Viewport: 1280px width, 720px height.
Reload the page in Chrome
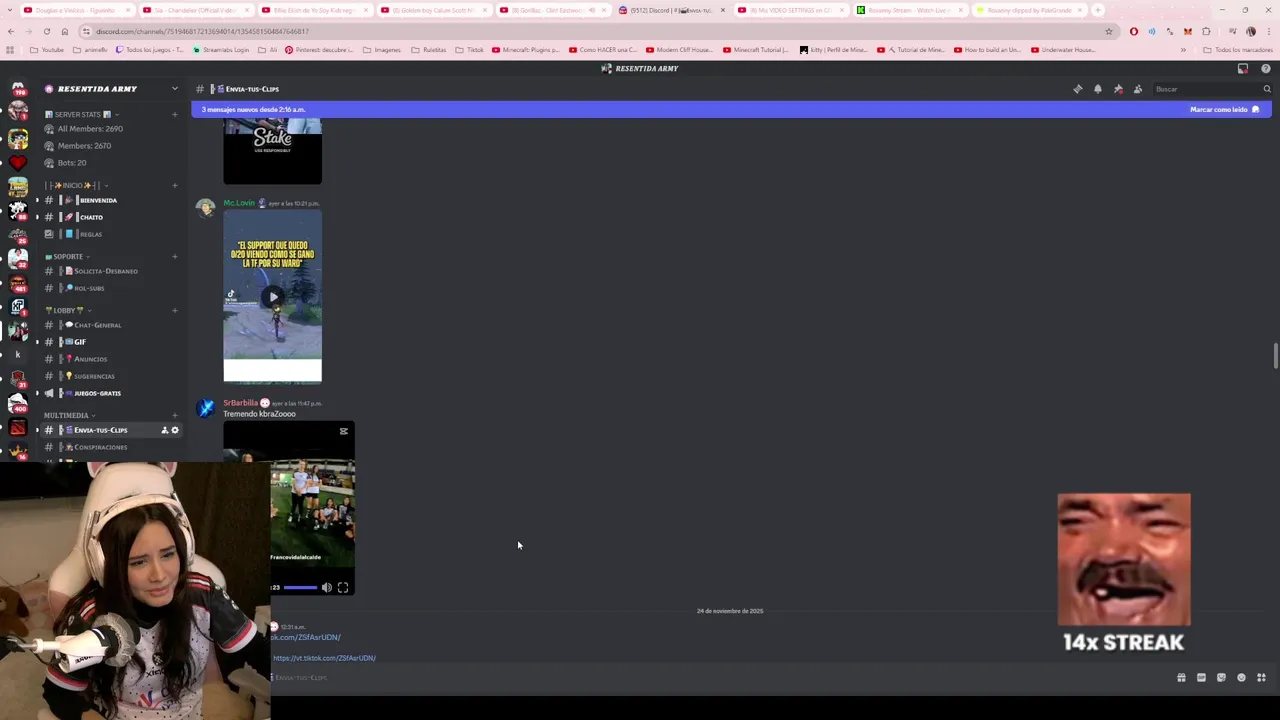pyautogui.click(x=46, y=31)
